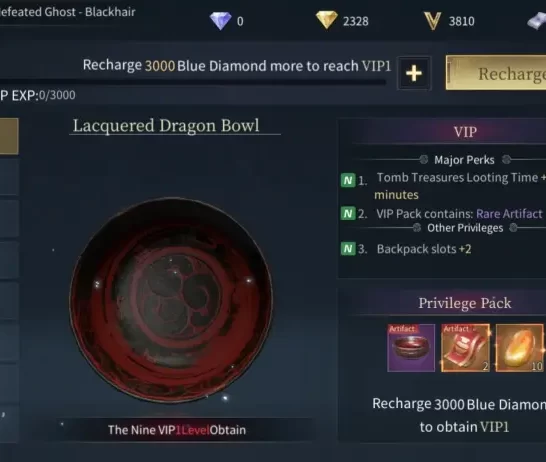Click the yellow diamond currency icon
The width and height of the screenshot is (546, 462).
(x=326, y=20)
